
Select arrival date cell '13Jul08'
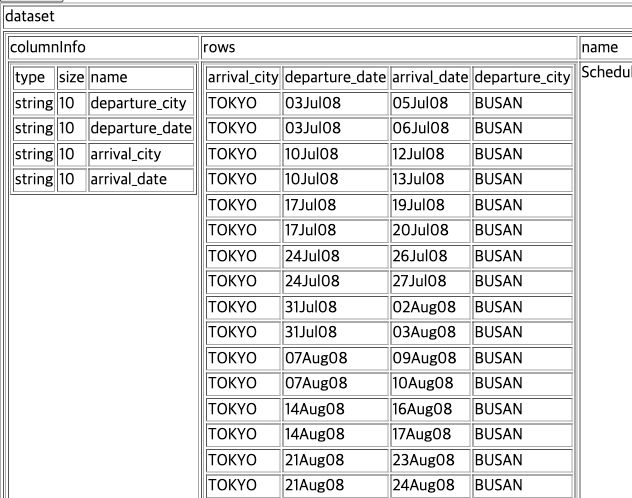pyautogui.click(x=430, y=180)
